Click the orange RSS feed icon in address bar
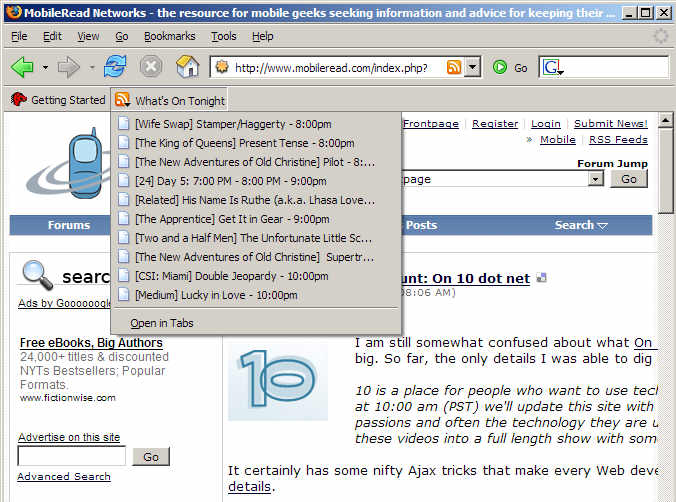 [454, 67]
